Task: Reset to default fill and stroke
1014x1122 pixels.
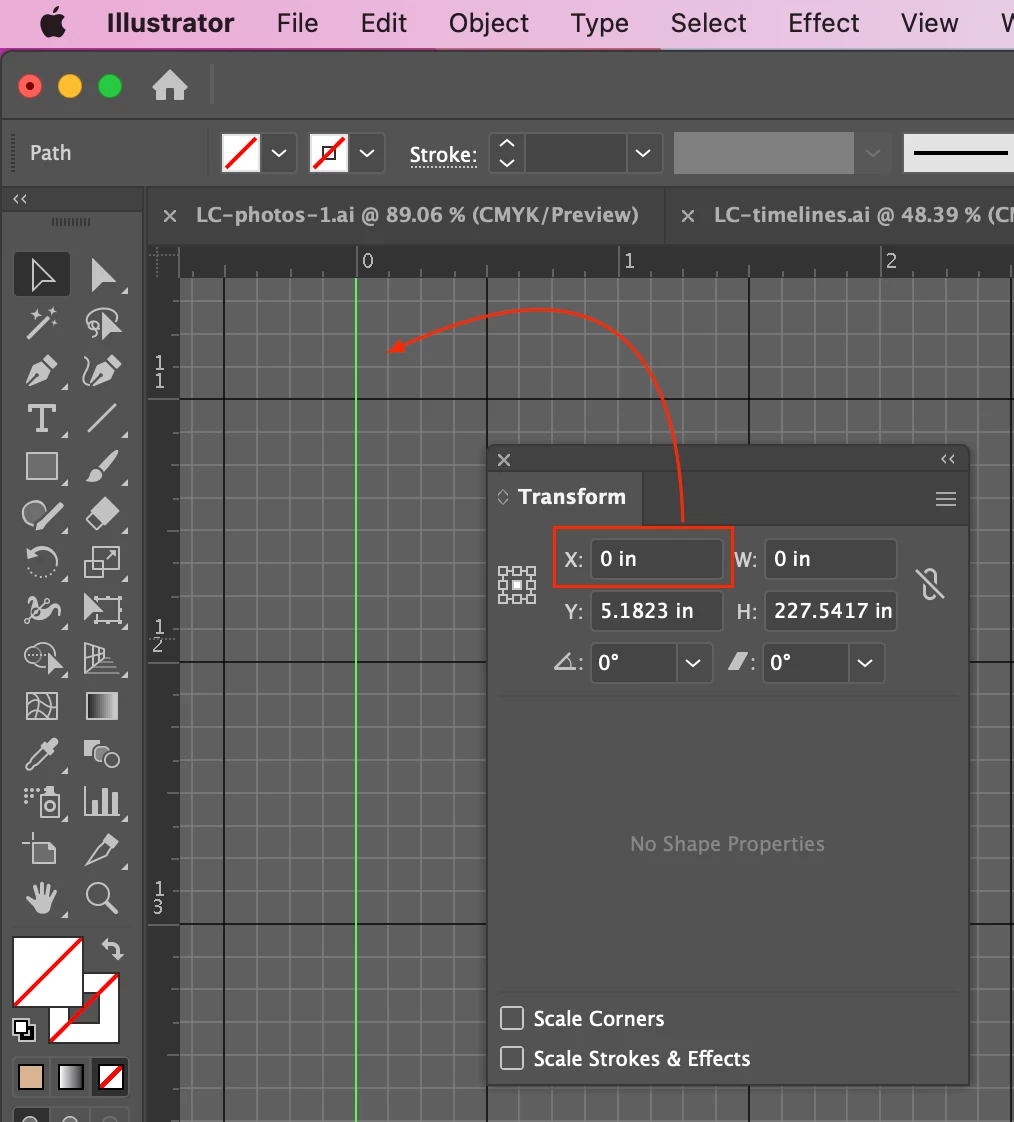Action: (x=24, y=1030)
